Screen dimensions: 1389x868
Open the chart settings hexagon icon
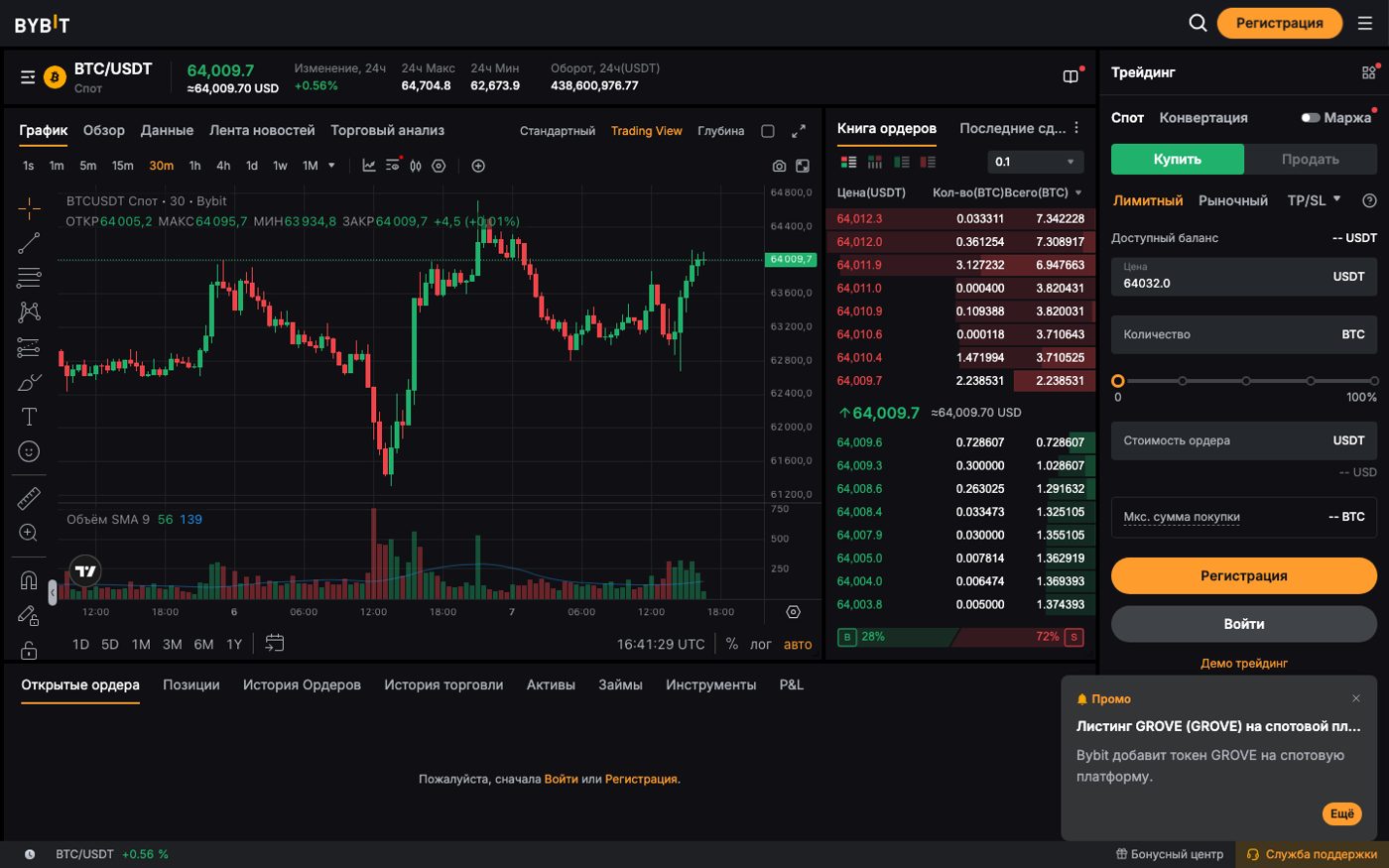439,166
